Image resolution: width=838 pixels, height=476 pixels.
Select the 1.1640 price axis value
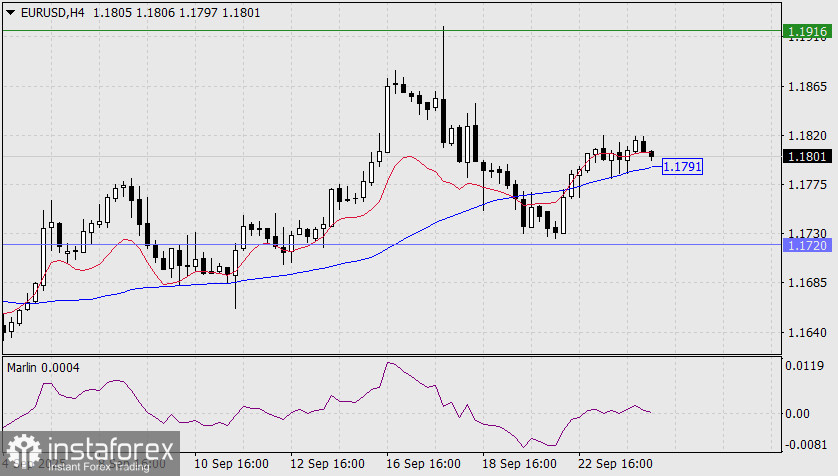point(807,332)
